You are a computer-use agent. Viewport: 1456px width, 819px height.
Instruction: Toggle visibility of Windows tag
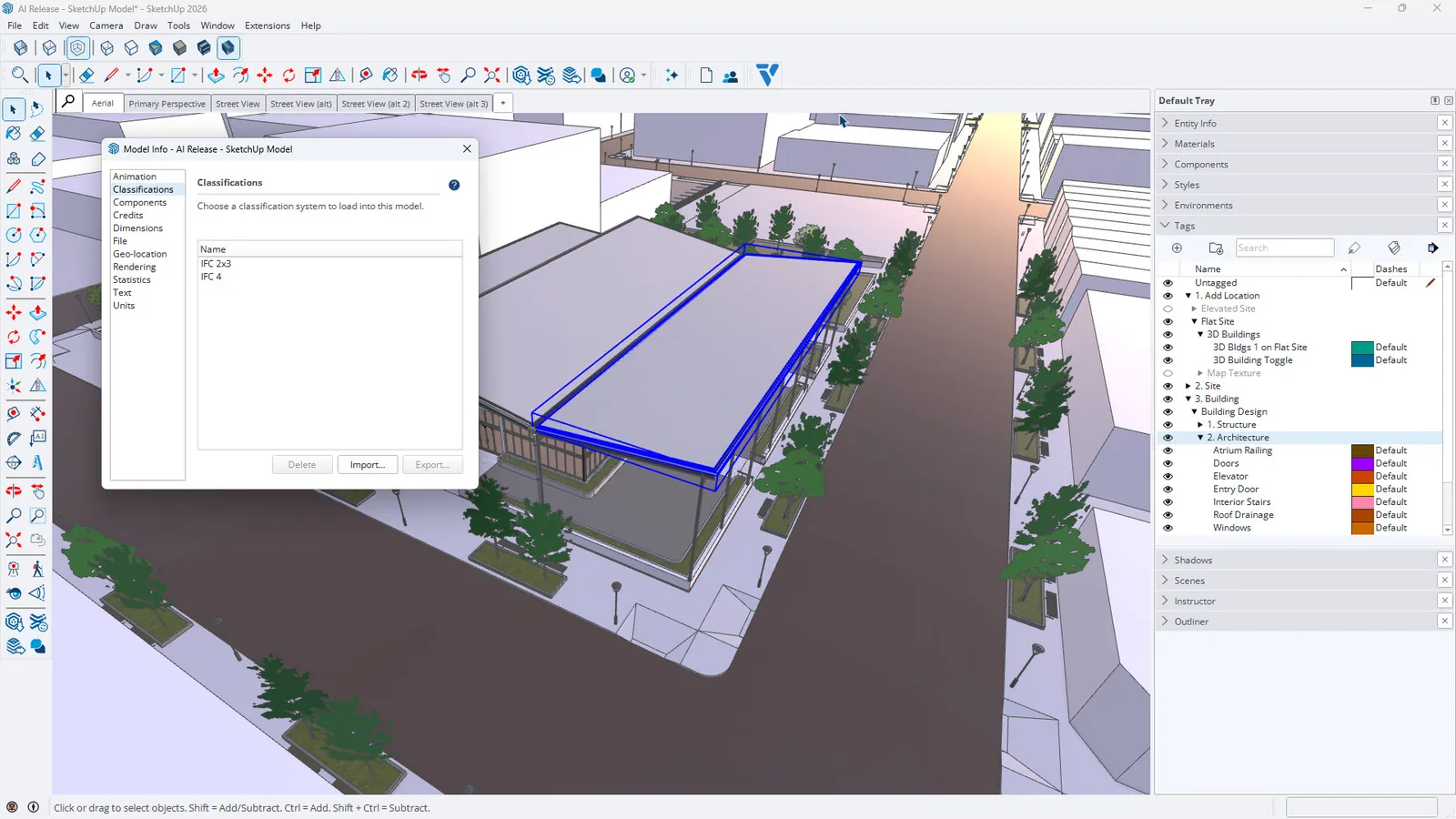tap(1168, 528)
